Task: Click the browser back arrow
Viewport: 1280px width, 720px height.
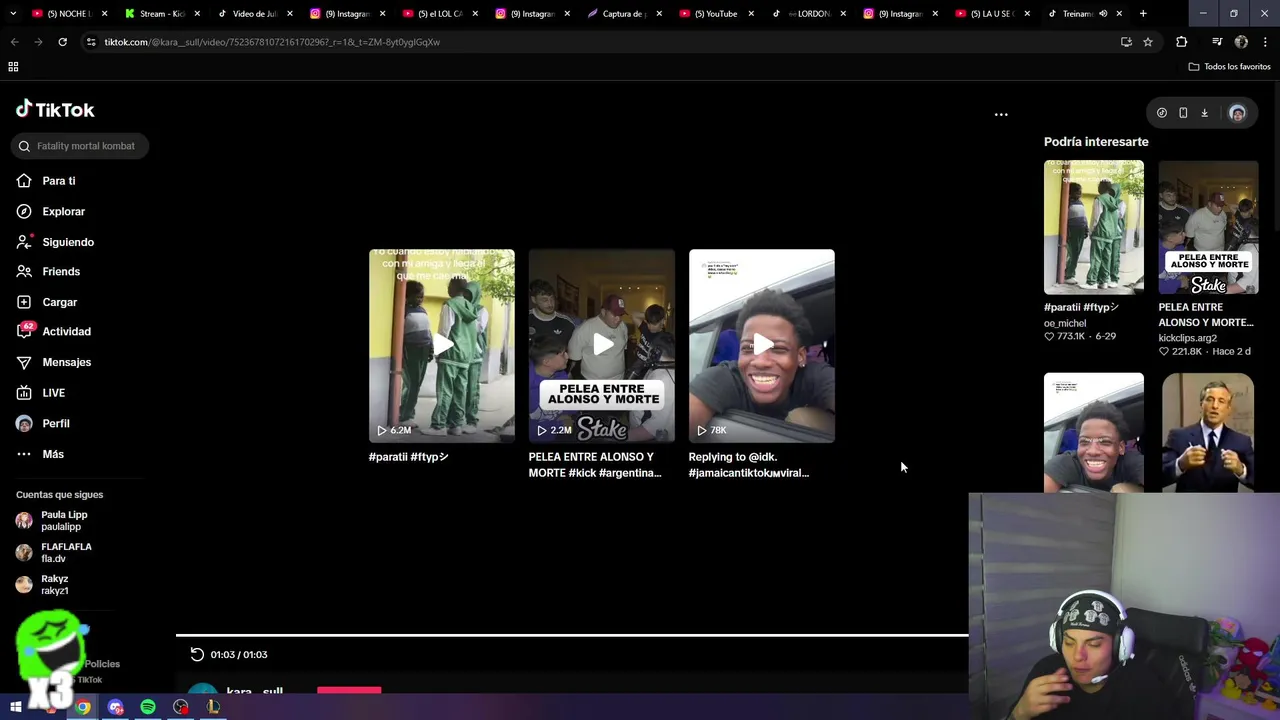Action: [14, 42]
